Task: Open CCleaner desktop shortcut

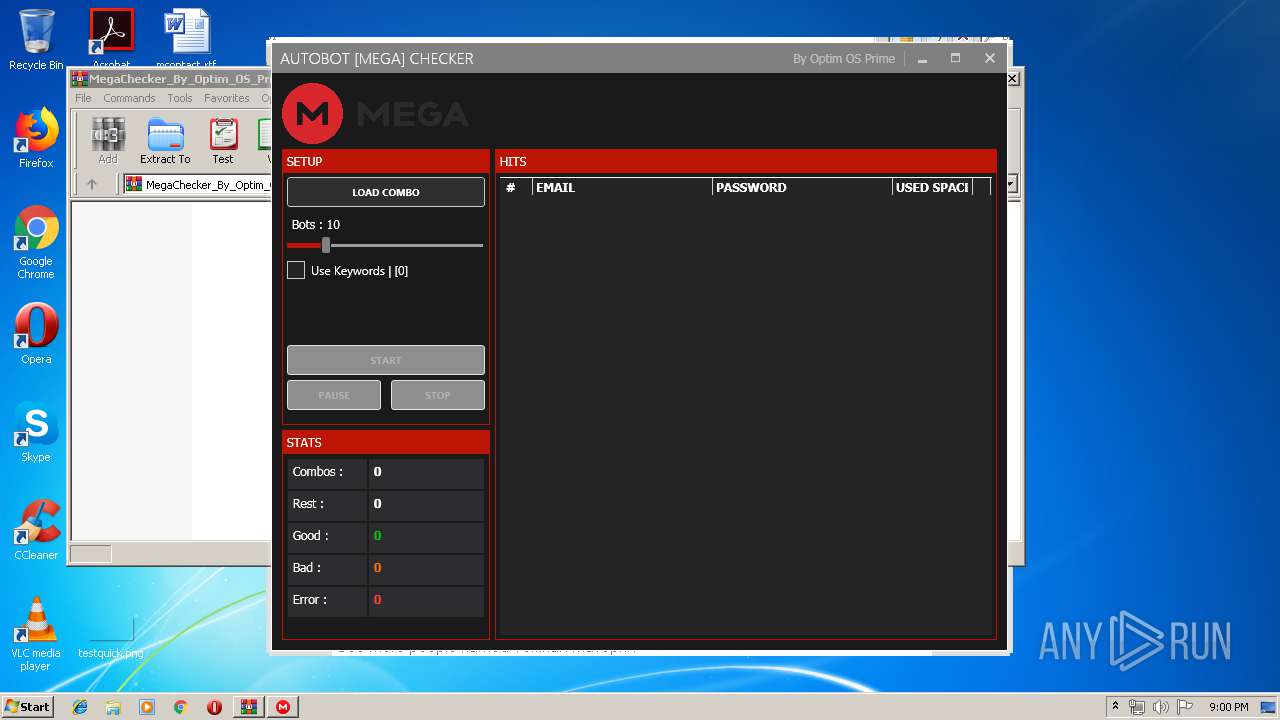Action: pos(36,530)
